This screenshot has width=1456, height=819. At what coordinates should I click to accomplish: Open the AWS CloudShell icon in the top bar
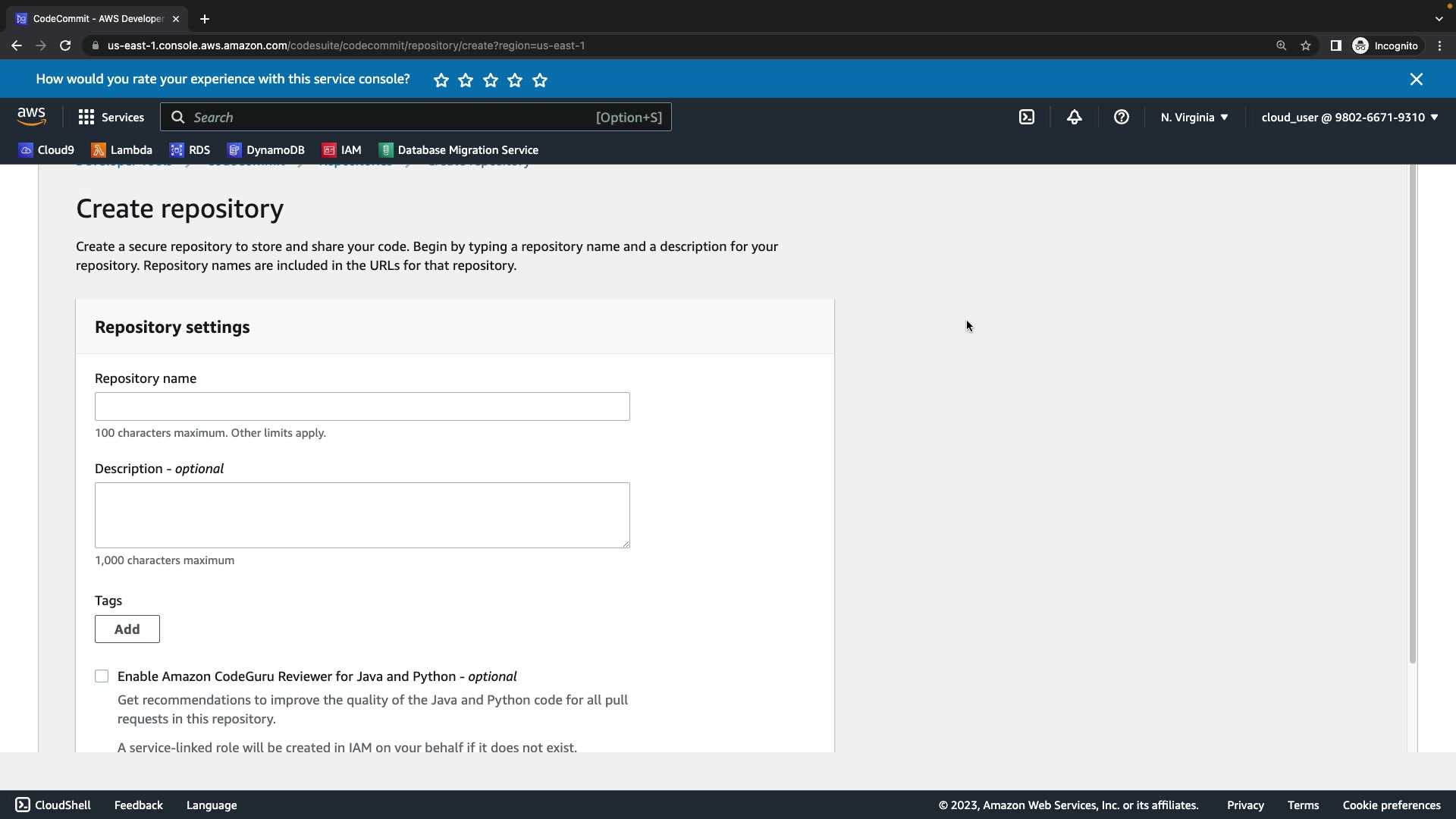[1026, 118]
